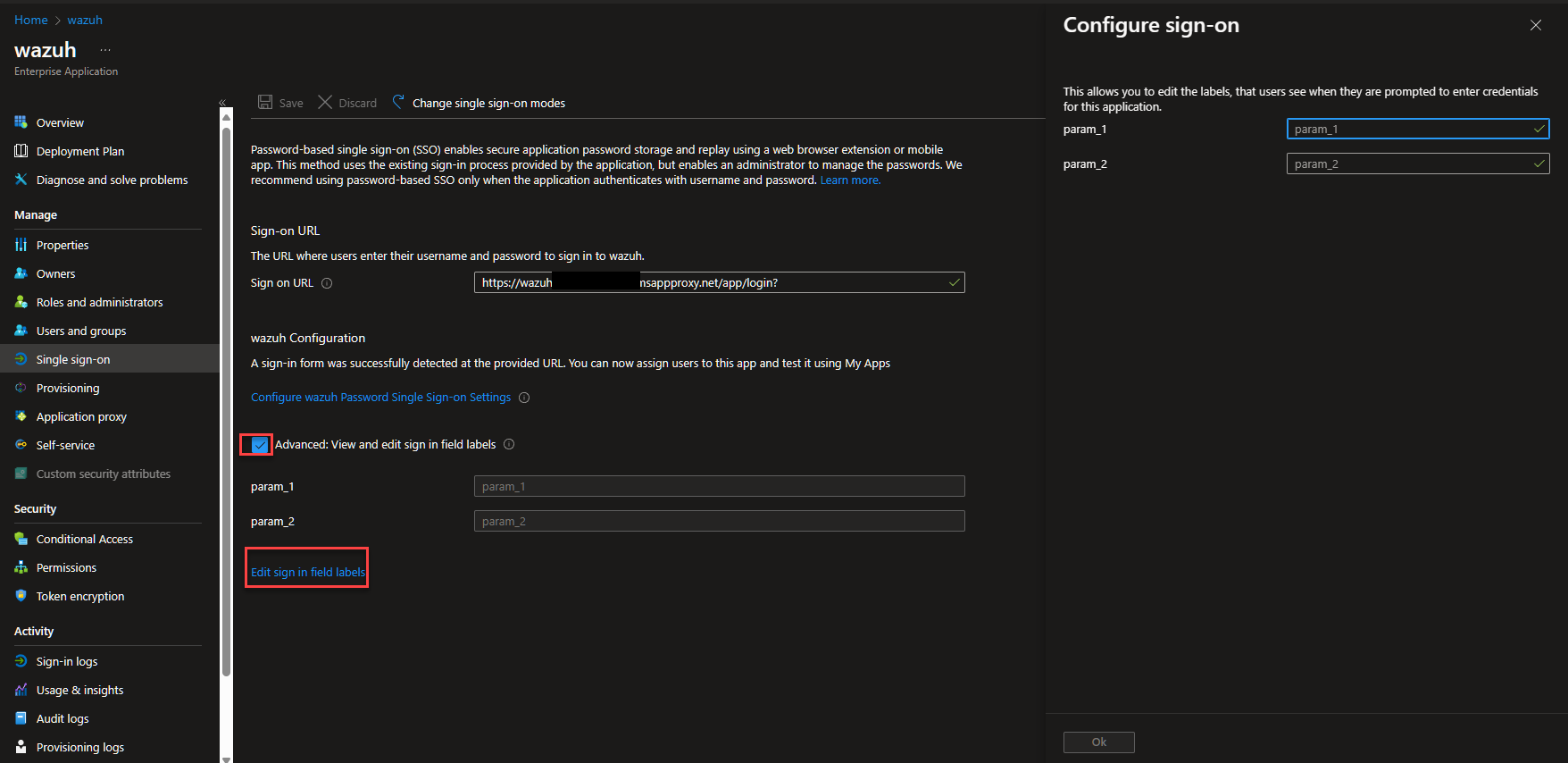
Task: Click the Application proxy icon
Action: 21,416
